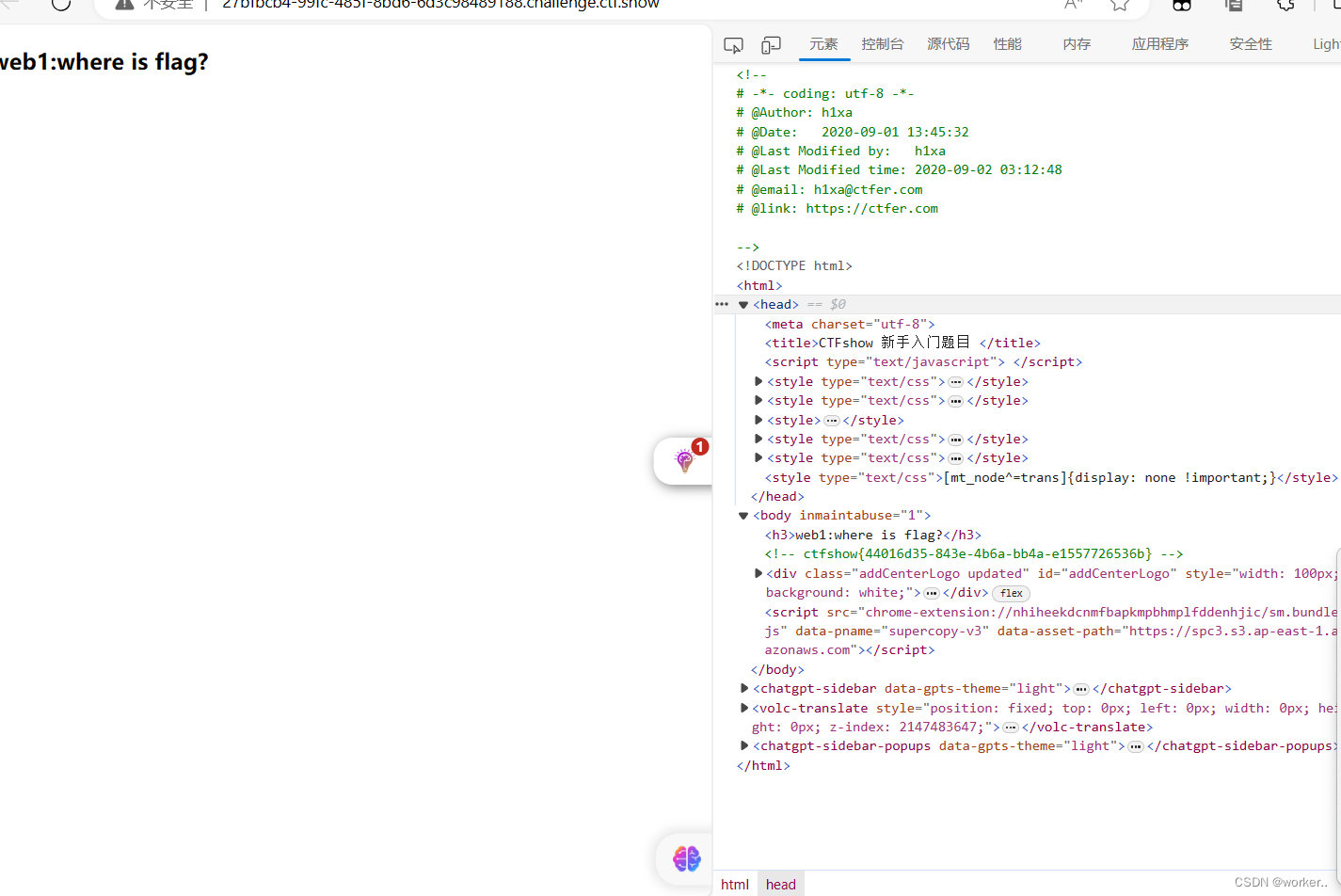1341x896 pixels.
Task: Click the mask-shaped browser toolbar icon
Action: pyautogui.click(x=1181, y=6)
